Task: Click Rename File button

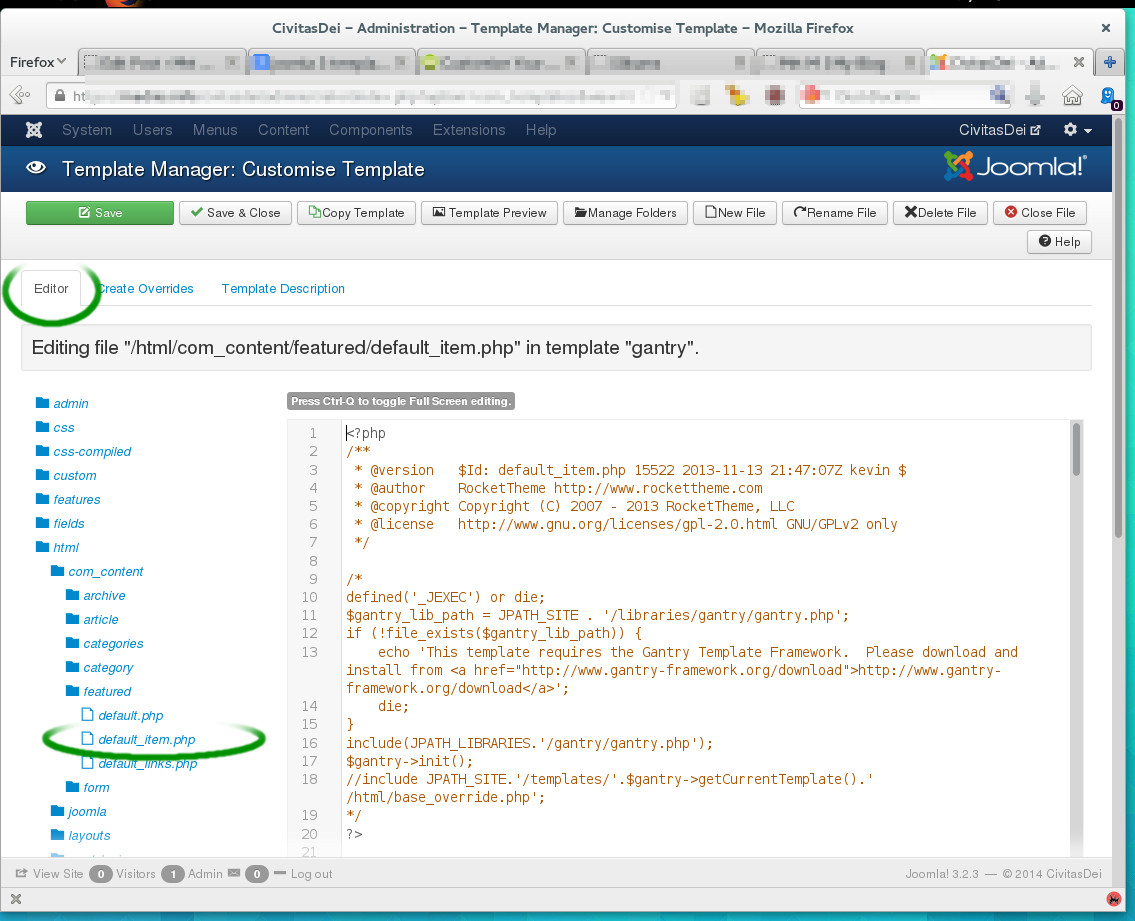Action: pos(835,213)
